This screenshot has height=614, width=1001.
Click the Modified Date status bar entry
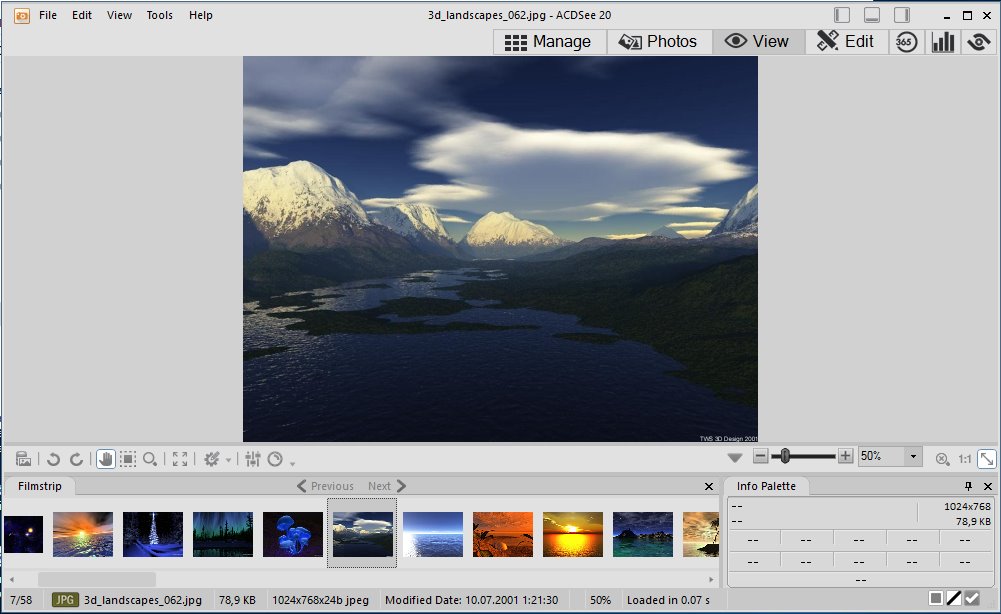[x=471, y=600]
